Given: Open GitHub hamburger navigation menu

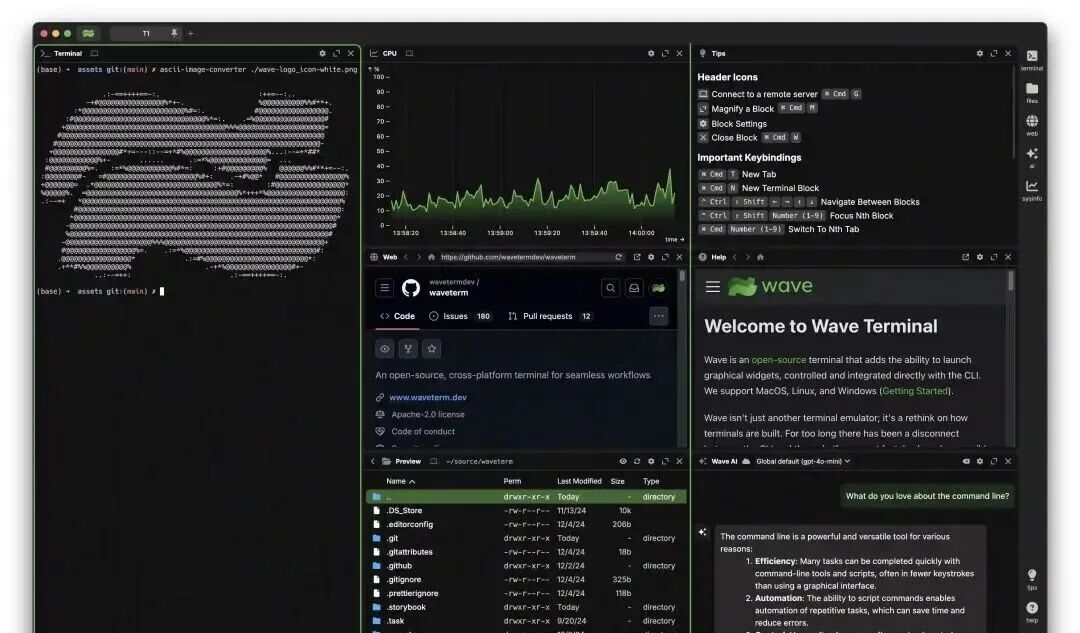Looking at the screenshot, I should (384, 288).
